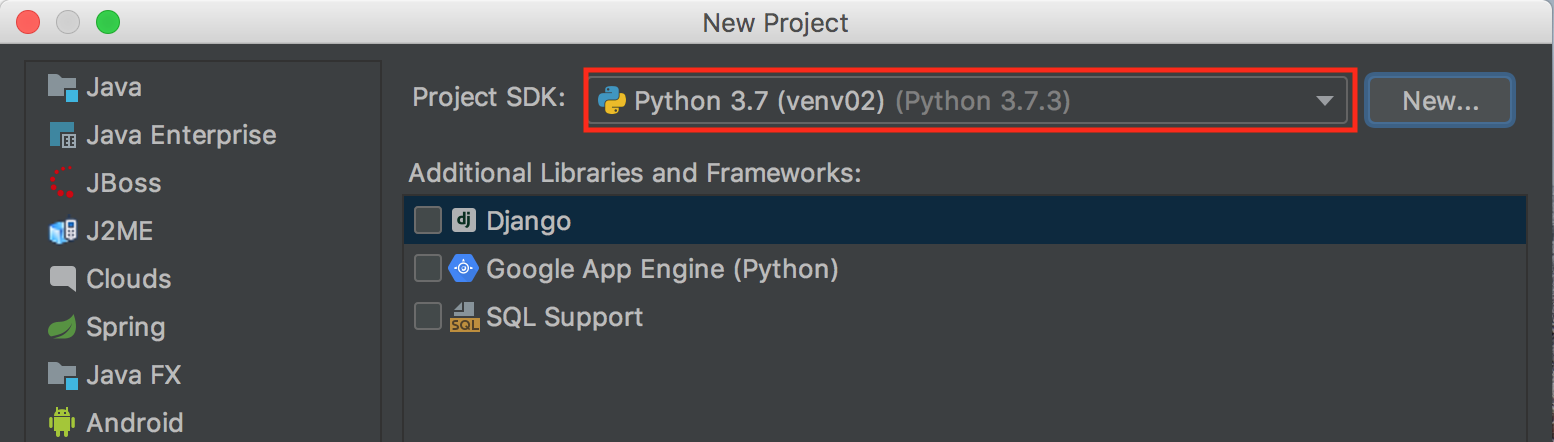Click the Android robot icon

[x=63, y=423]
